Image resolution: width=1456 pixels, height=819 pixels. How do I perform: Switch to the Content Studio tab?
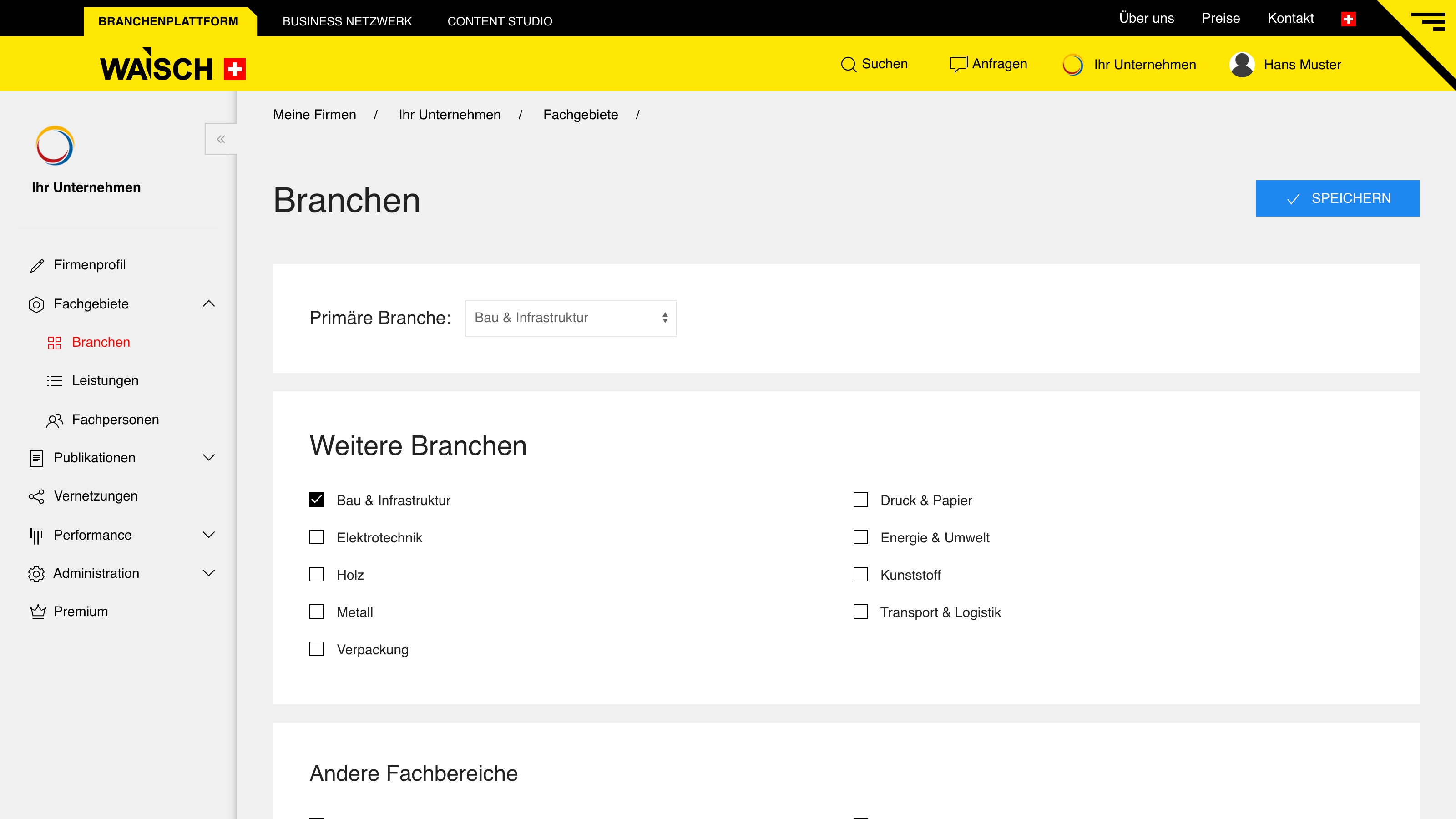[500, 21]
